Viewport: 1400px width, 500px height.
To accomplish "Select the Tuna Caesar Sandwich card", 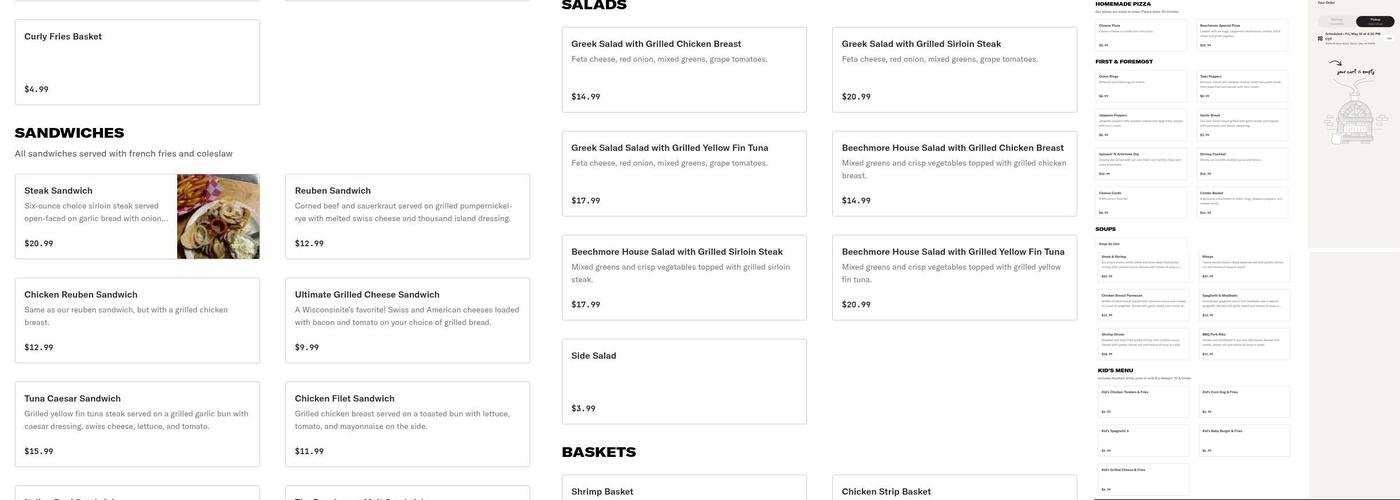I will pos(137,424).
